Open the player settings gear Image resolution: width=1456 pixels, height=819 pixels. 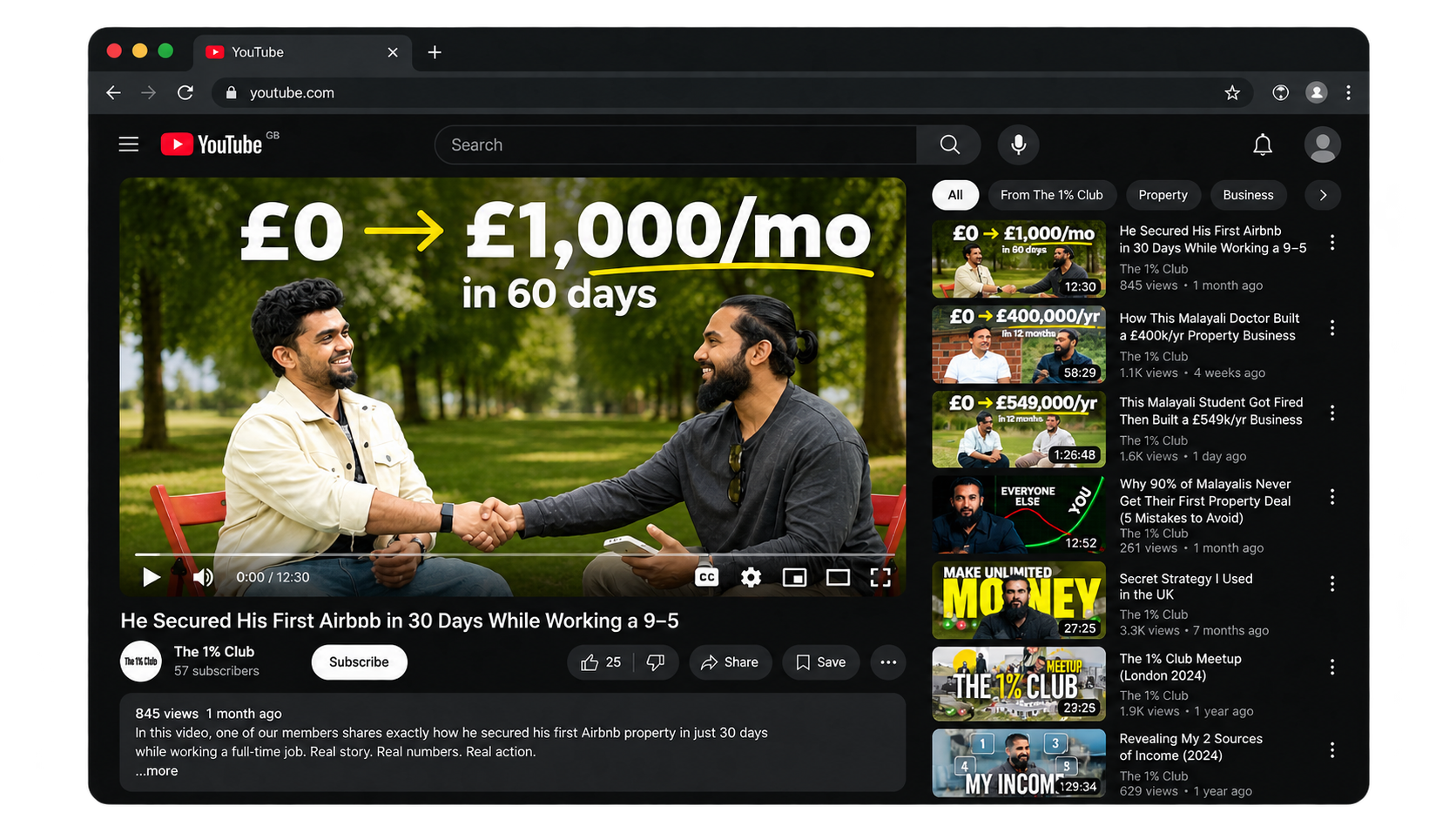751,577
